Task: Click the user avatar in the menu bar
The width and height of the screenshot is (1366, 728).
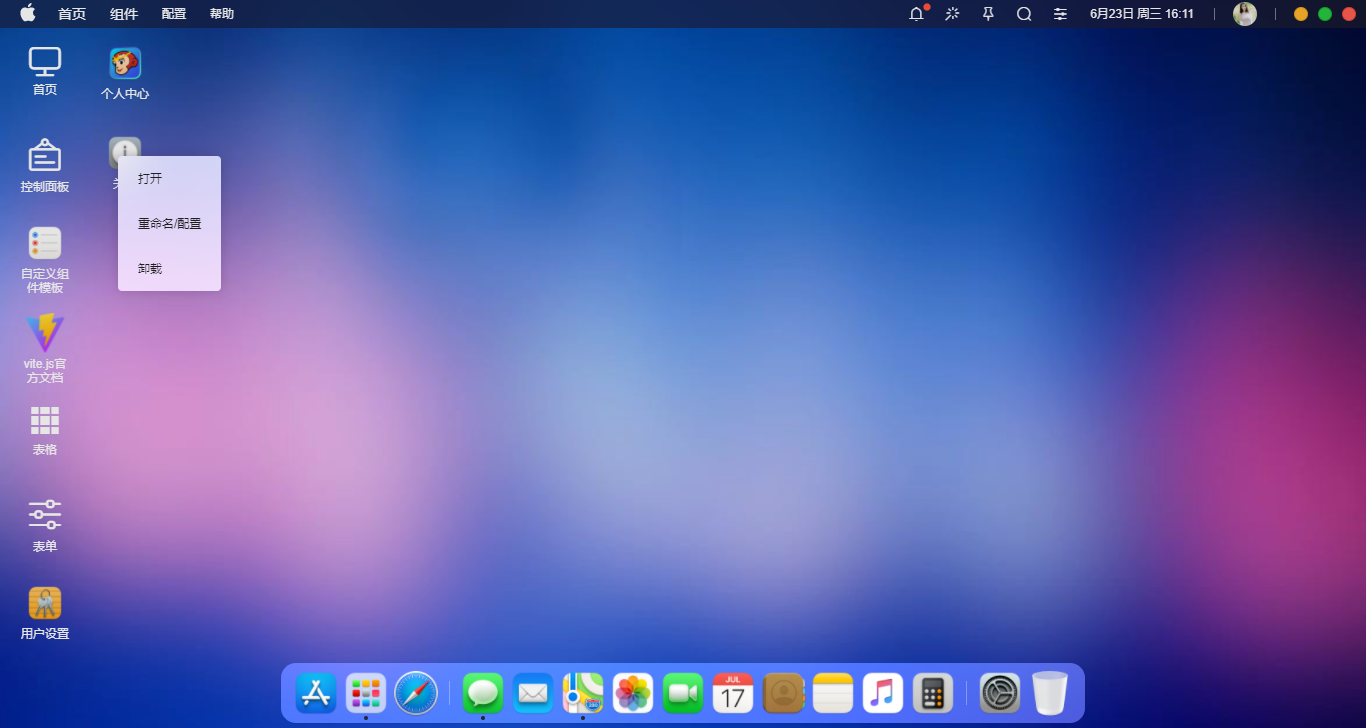Action: point(1244,14)
